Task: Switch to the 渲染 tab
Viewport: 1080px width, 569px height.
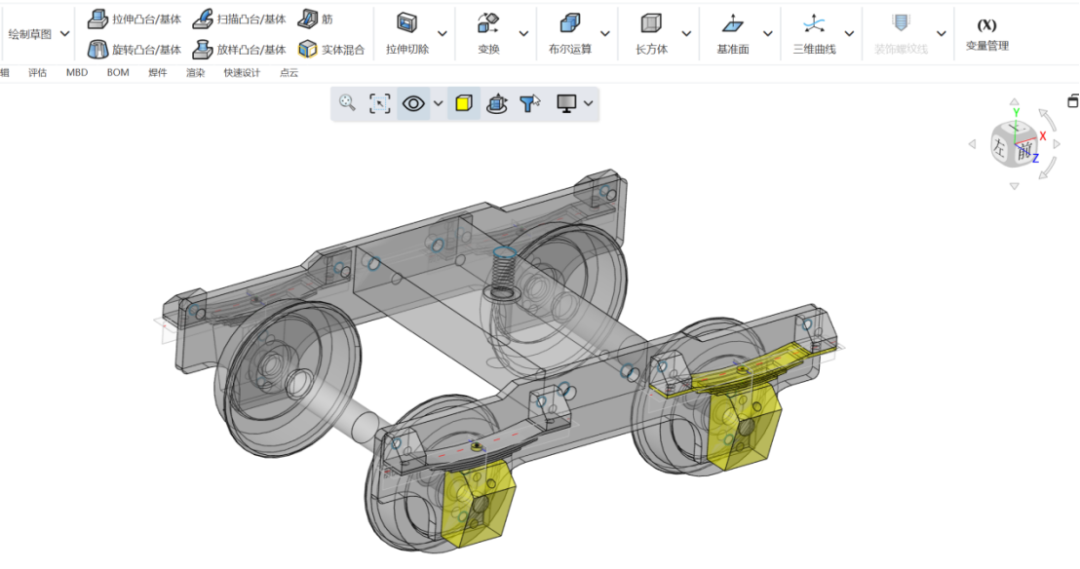Action: click(196, 72)
